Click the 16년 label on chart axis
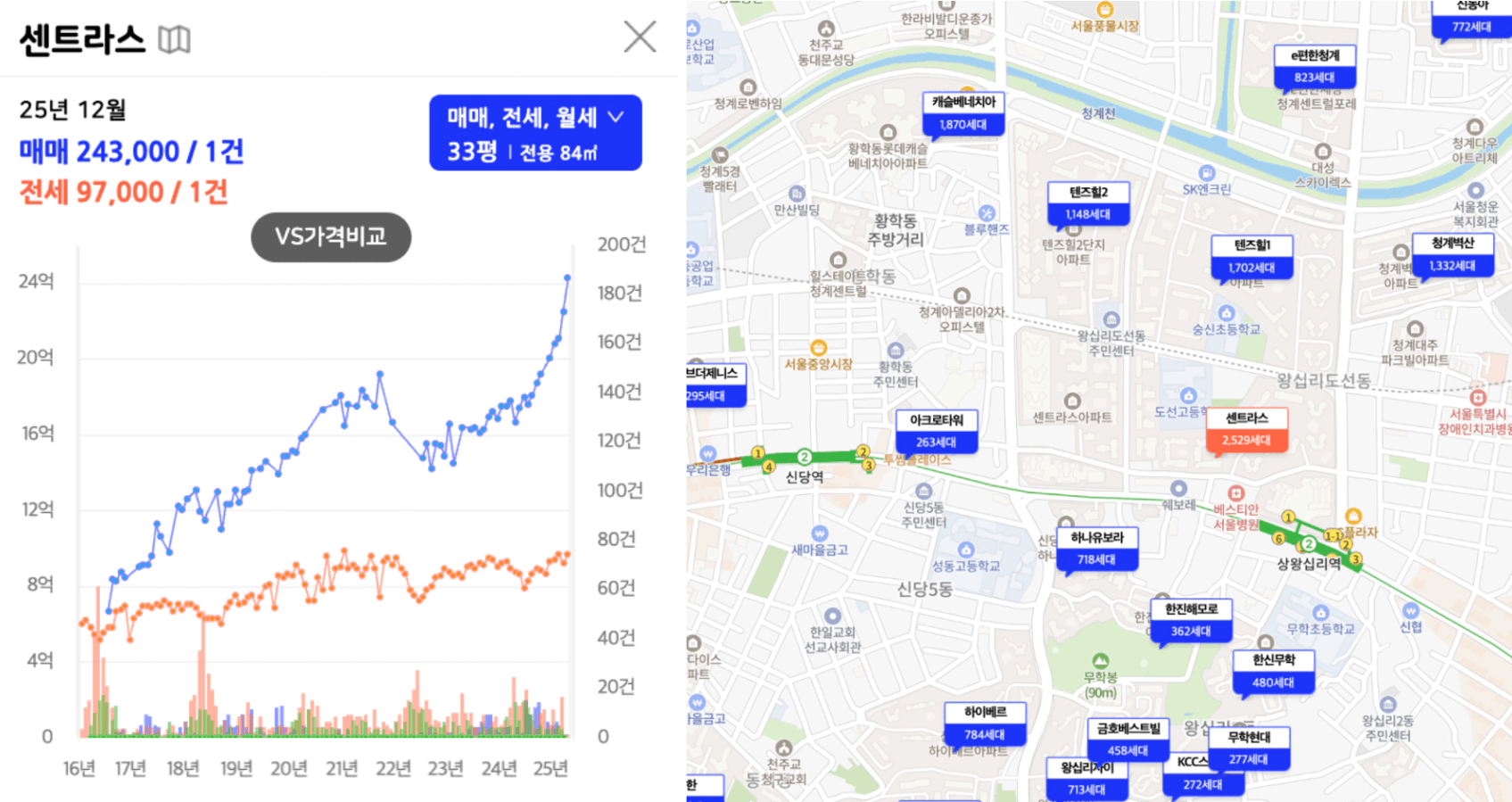The height and width of the screenshot is (802, 1512). click(x=79, y=768)
